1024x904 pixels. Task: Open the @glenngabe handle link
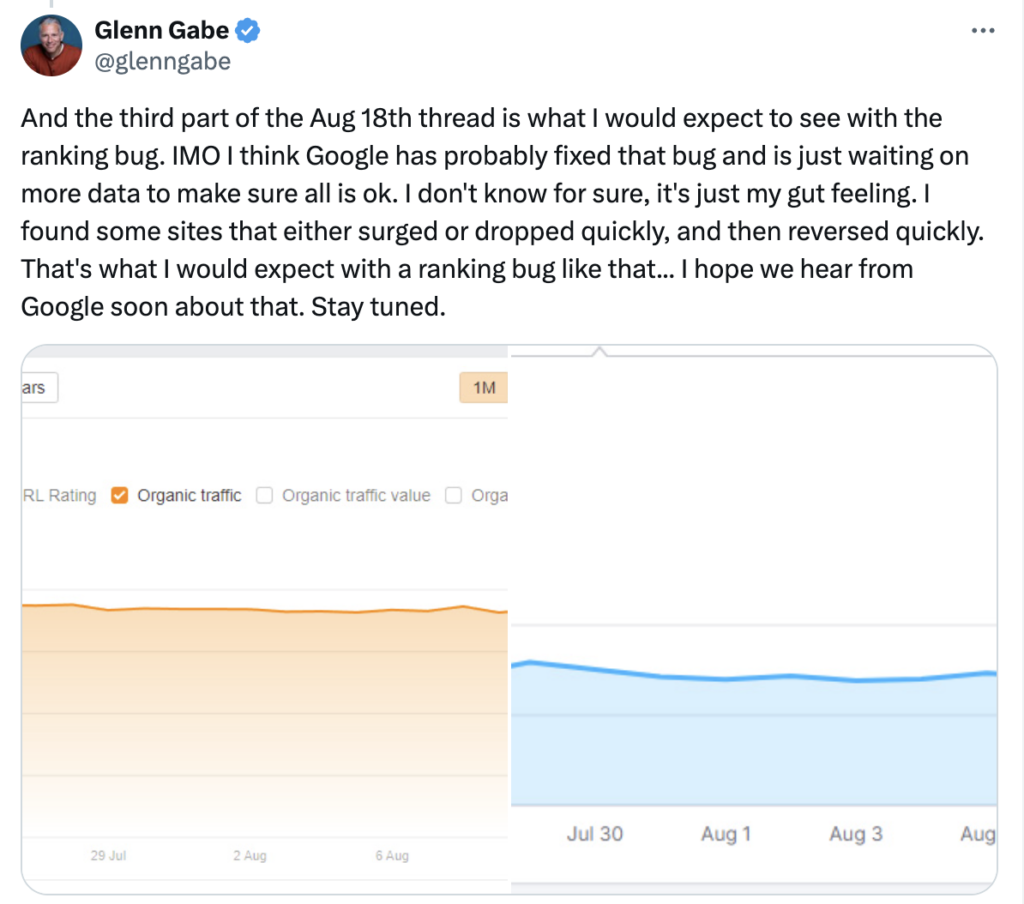point(162,61)
